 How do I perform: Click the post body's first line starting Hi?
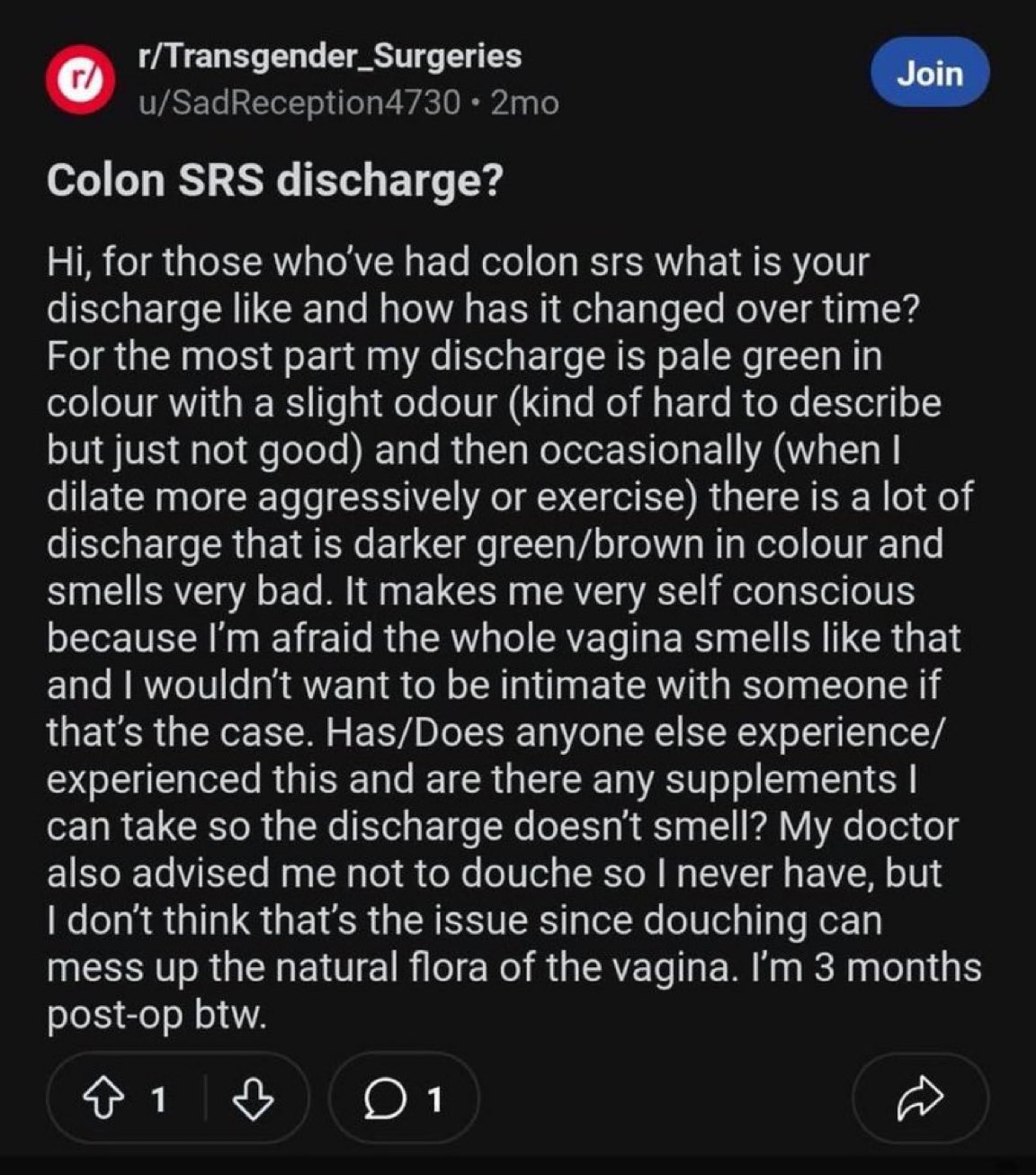[458, 262]
